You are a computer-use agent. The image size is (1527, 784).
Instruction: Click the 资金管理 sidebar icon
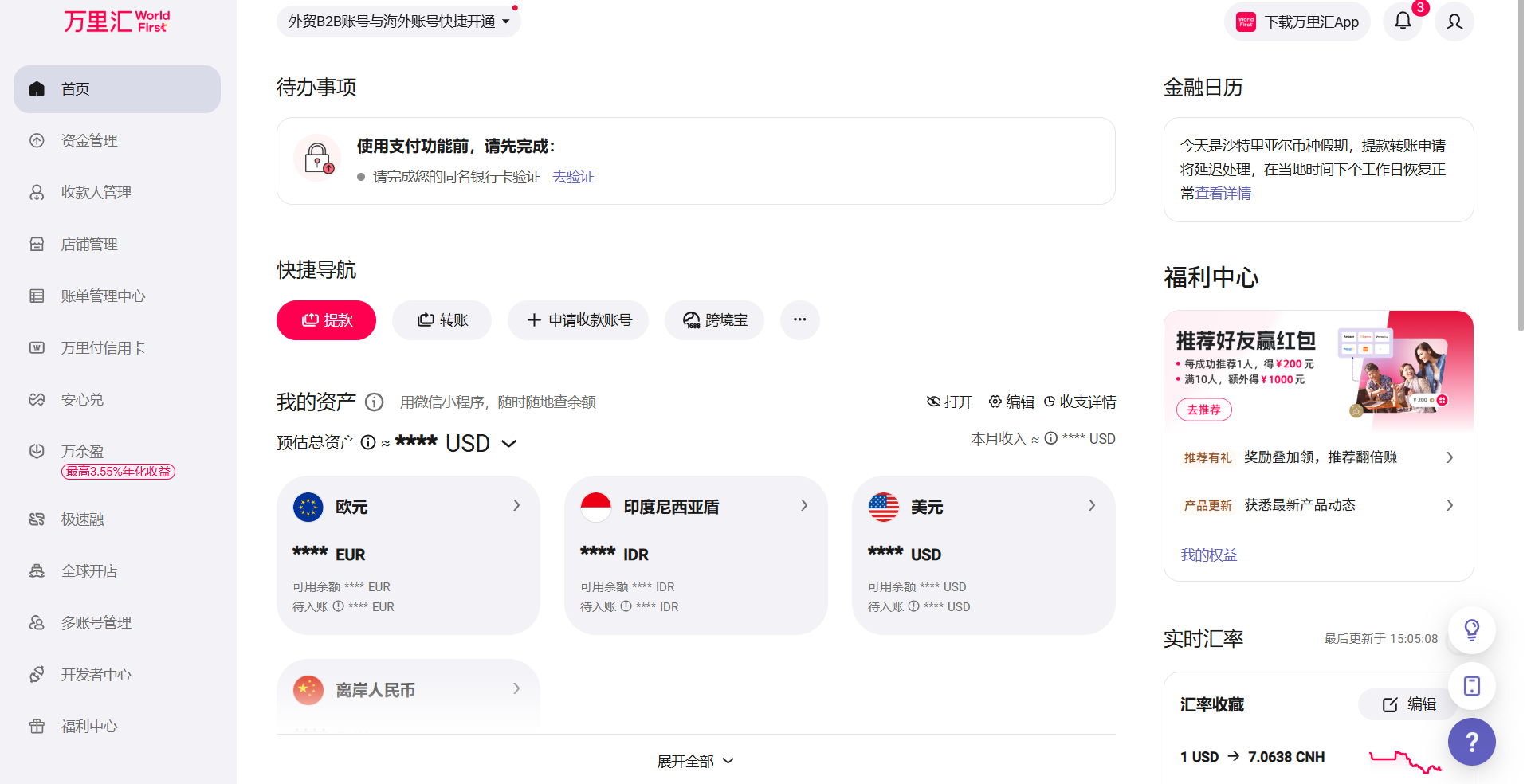37,141
